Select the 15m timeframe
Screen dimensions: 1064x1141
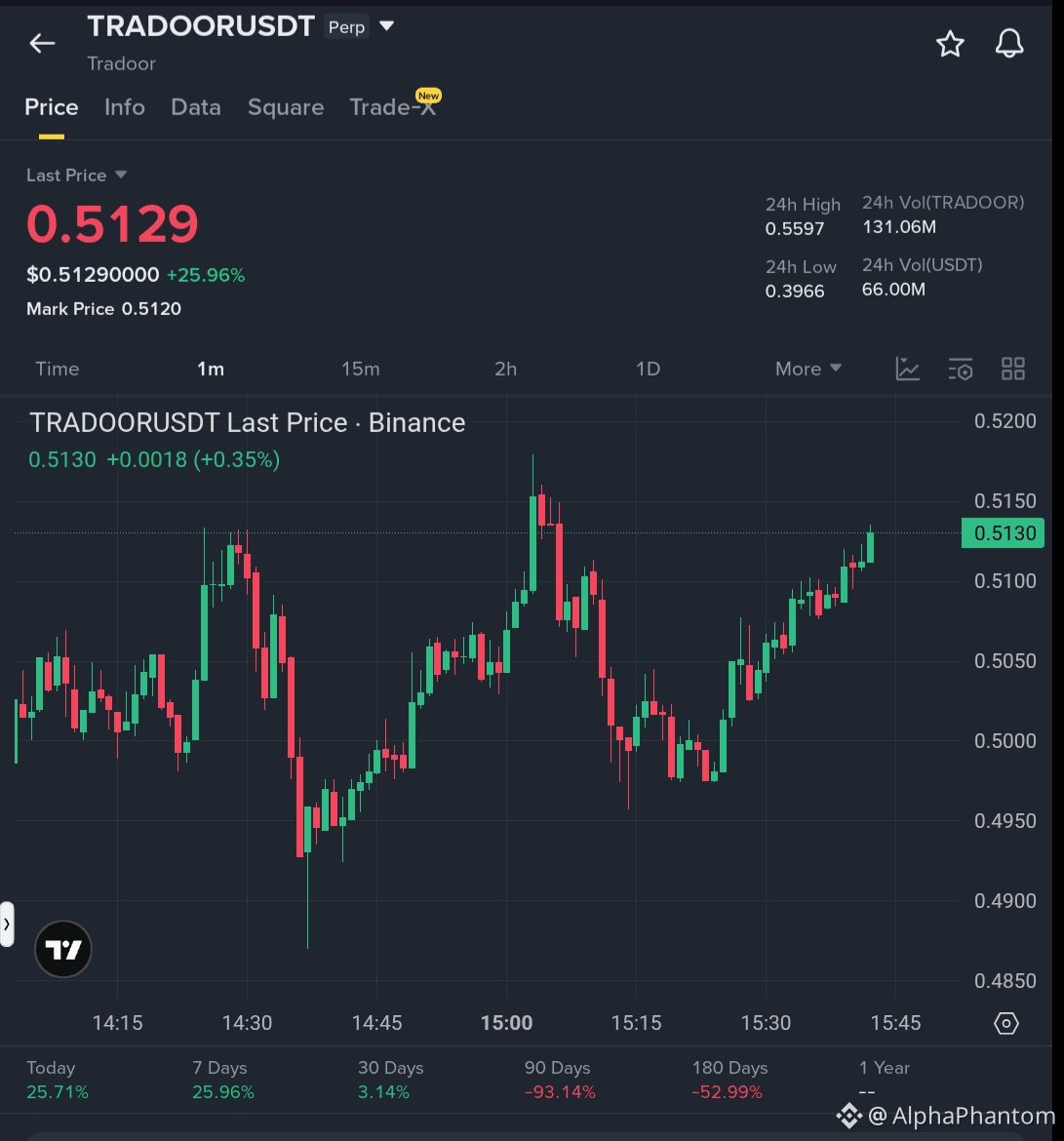[x=361, y=369]
